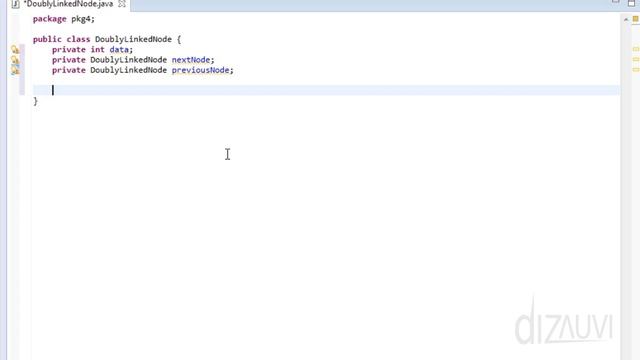Click the 'package' keyword
Image resolution: width=640 pixels, height=360 pixels.
pyautogui.click(x=49, y=19)
